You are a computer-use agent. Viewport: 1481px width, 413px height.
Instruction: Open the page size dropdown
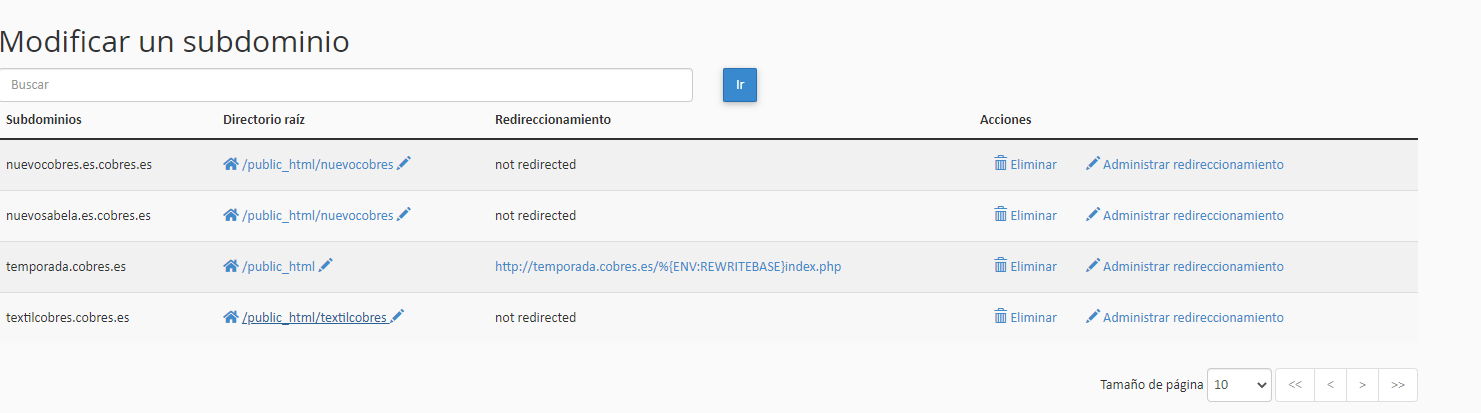[x=1239, y=385]
